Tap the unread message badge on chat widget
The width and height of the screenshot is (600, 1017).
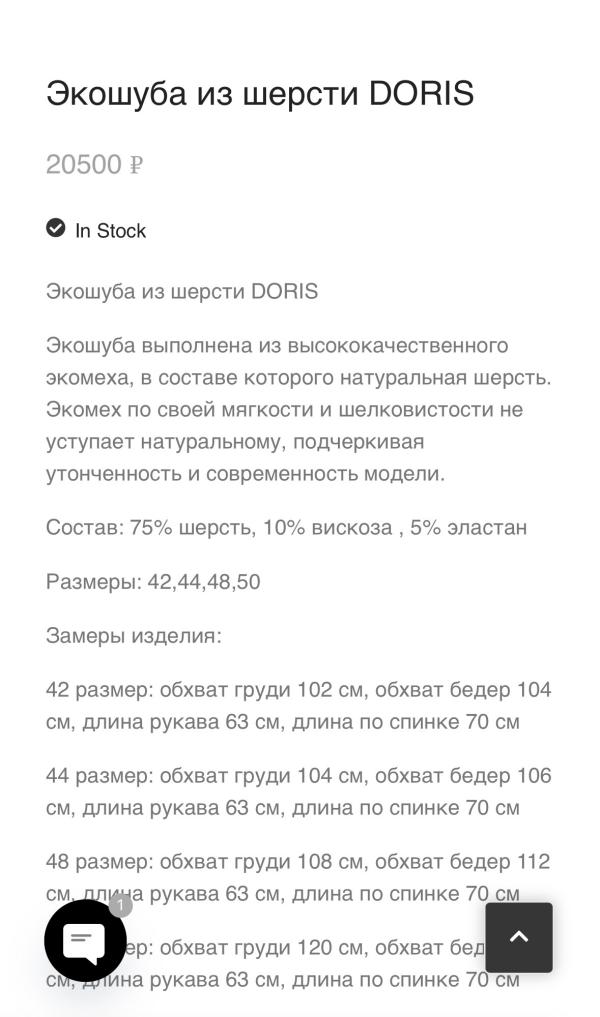(x=119, y=906)
